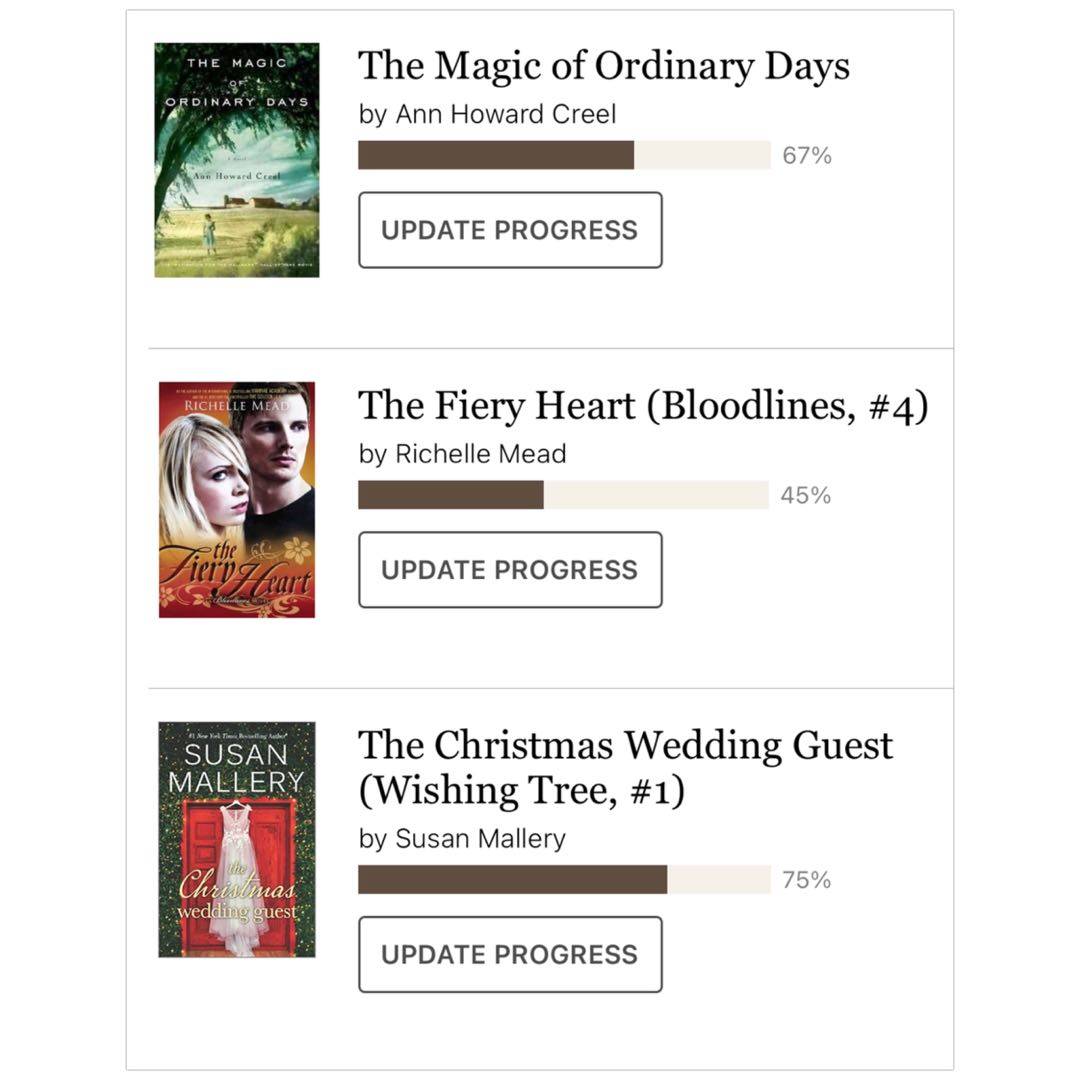
Task: Click the filled part of 45% progress bar
Action: [451, 495]
